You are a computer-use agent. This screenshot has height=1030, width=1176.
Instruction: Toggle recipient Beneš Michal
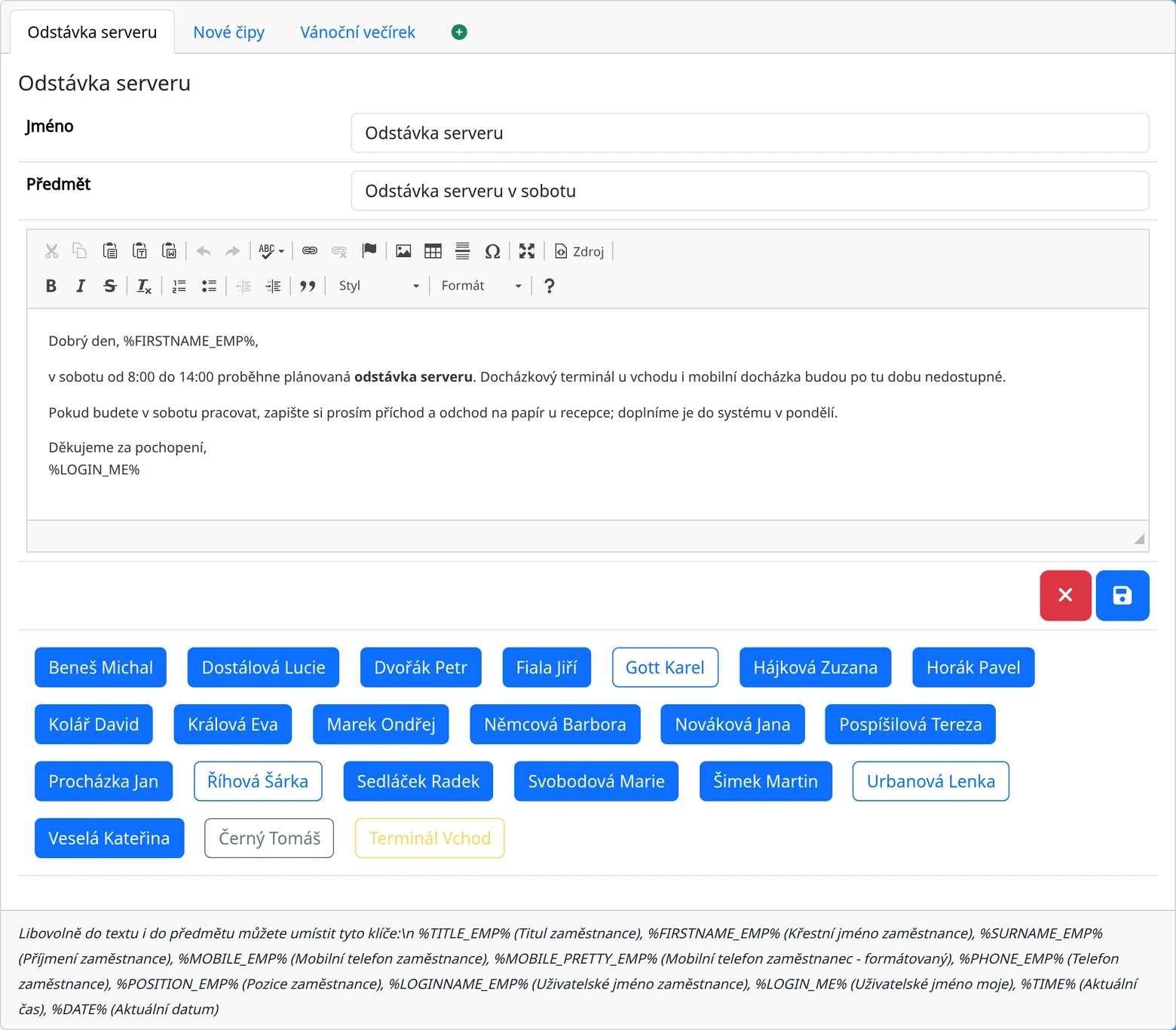(x=100, y=667)
